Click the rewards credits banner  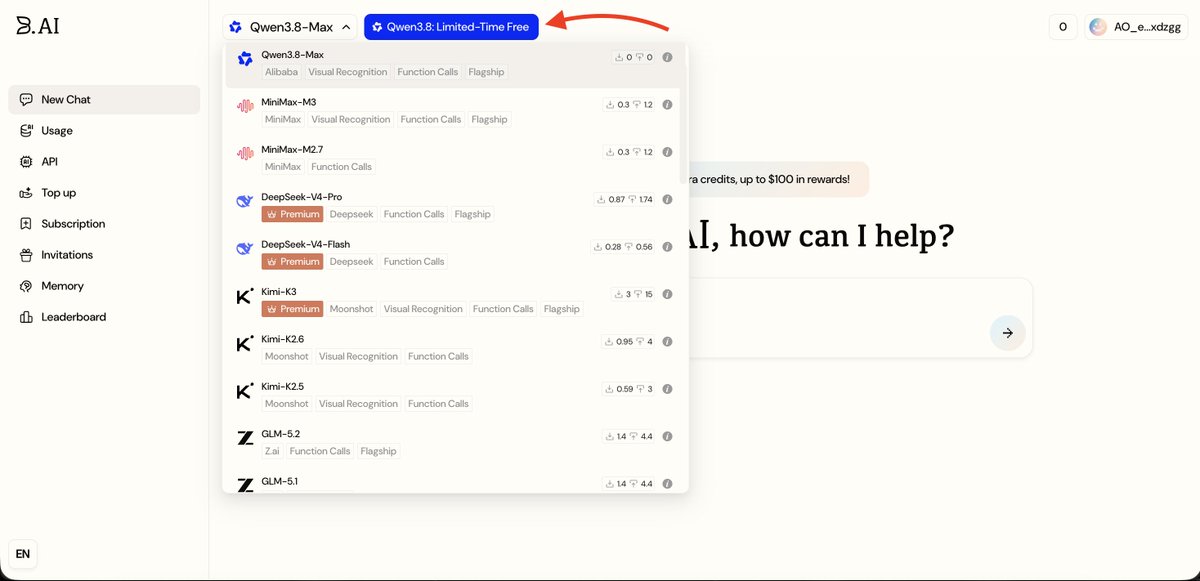coord(778,179)
